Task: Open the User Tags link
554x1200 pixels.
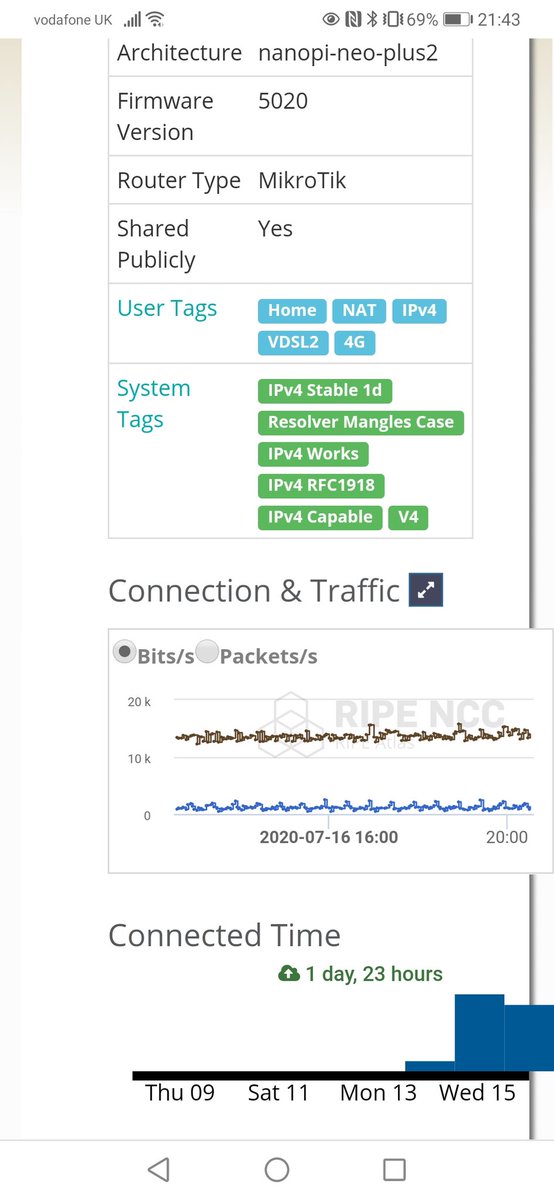Action: [x=167, y=309]
